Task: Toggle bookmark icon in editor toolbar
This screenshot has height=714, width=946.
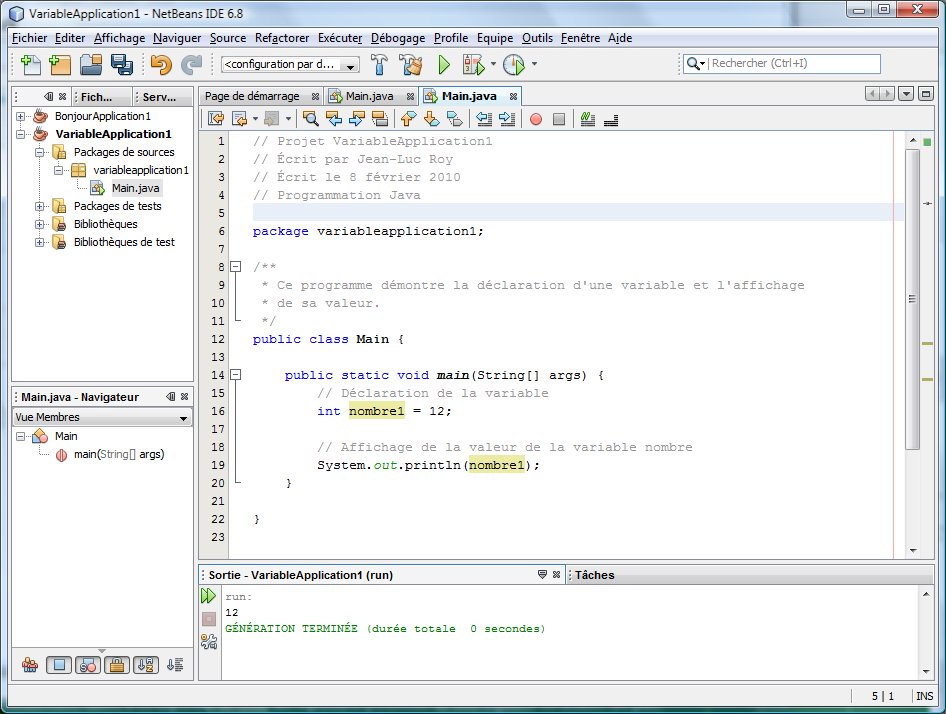Action: [454, 119]
